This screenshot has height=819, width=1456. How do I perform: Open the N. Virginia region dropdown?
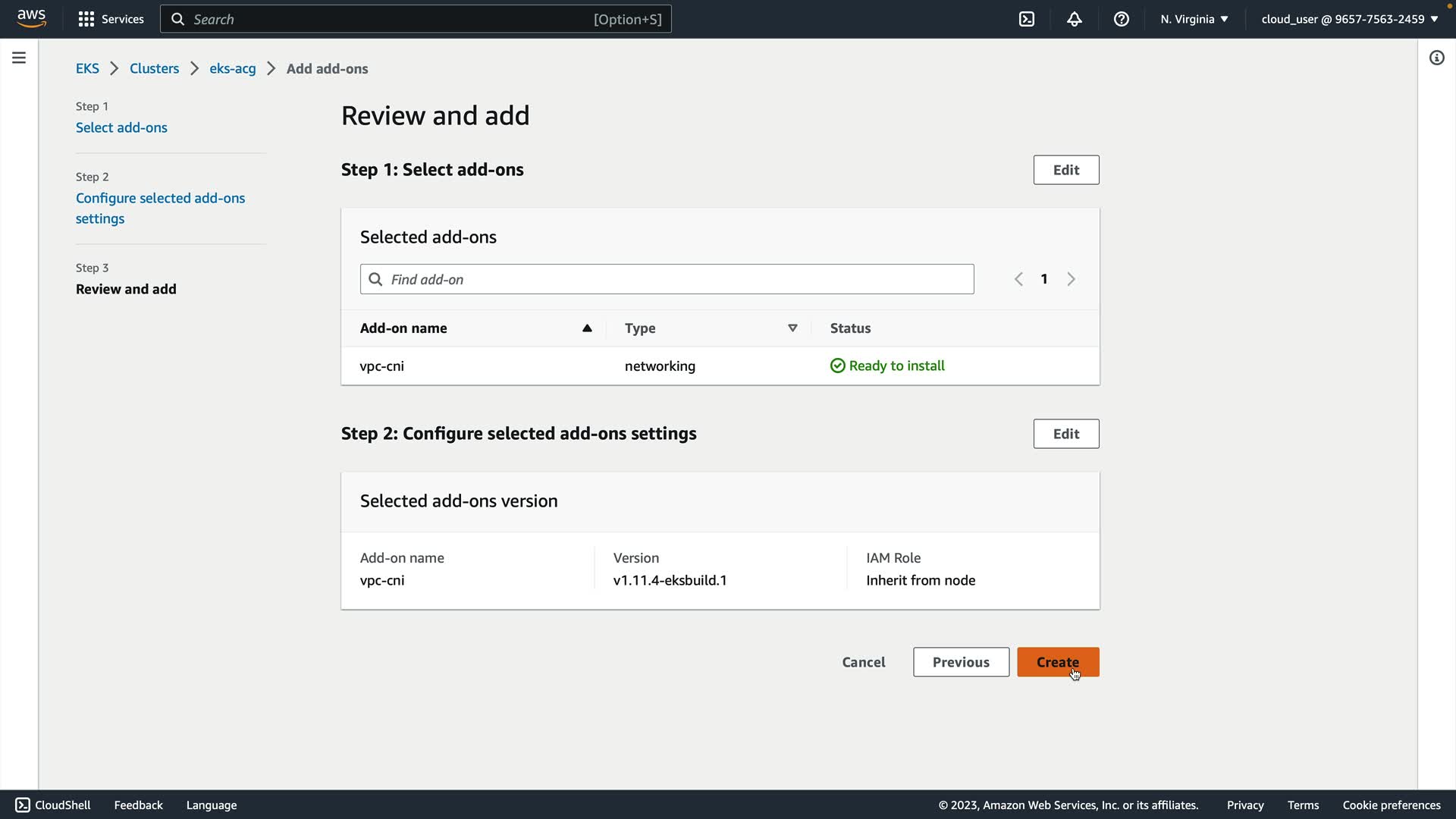[1194, 19]
